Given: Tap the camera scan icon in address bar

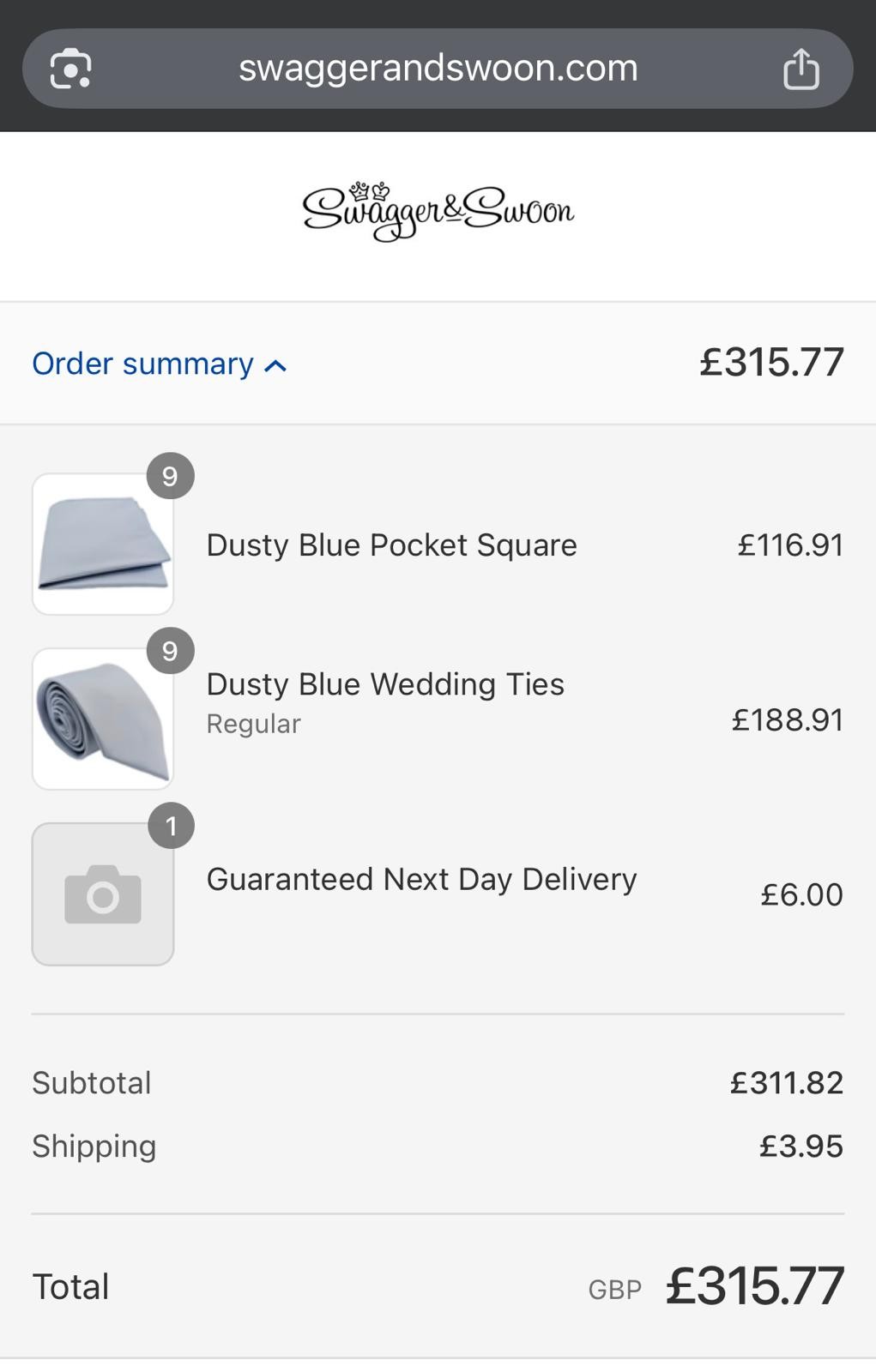Looking at the screenshot, I should (x=70, y=69).
